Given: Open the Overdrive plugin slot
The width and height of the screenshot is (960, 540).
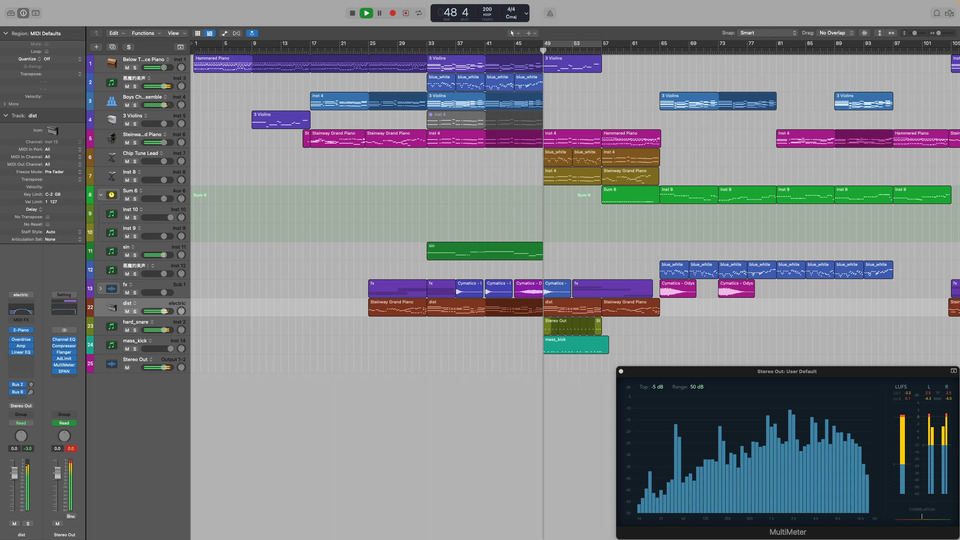Looking at the screenshot, I should click(21, 339).
